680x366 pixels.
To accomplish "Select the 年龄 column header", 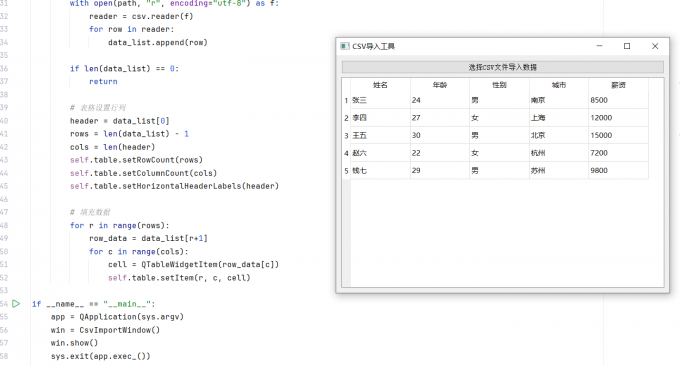I will [440, 85].
